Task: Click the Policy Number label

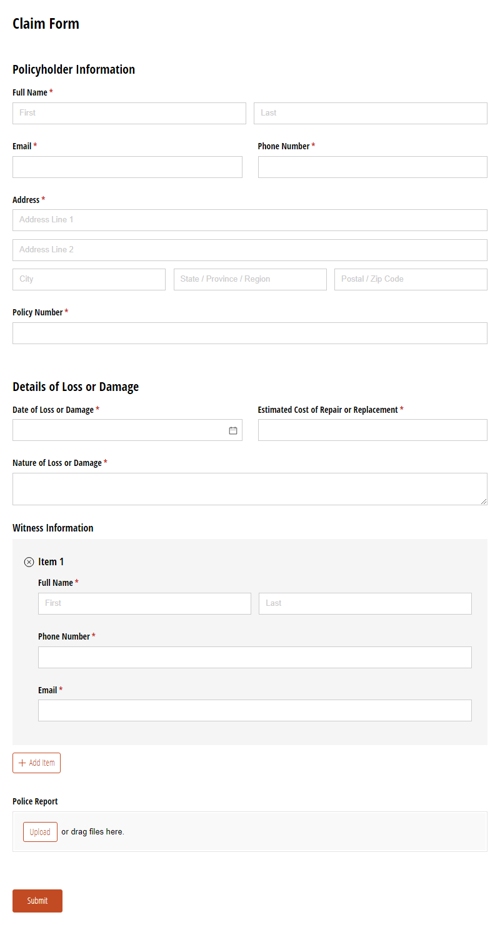Action: (x=37, y=312)
